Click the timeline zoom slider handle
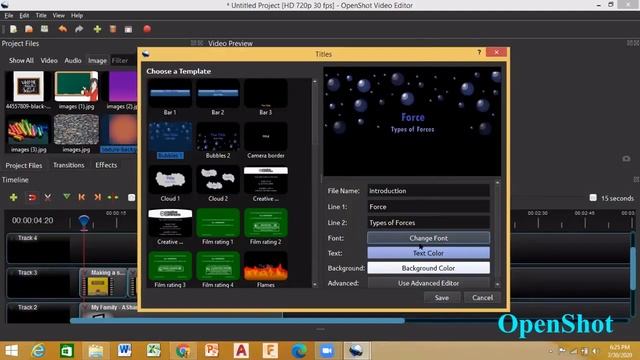The width and height of the screenshot is (640, 360). [x=593, y=198]
